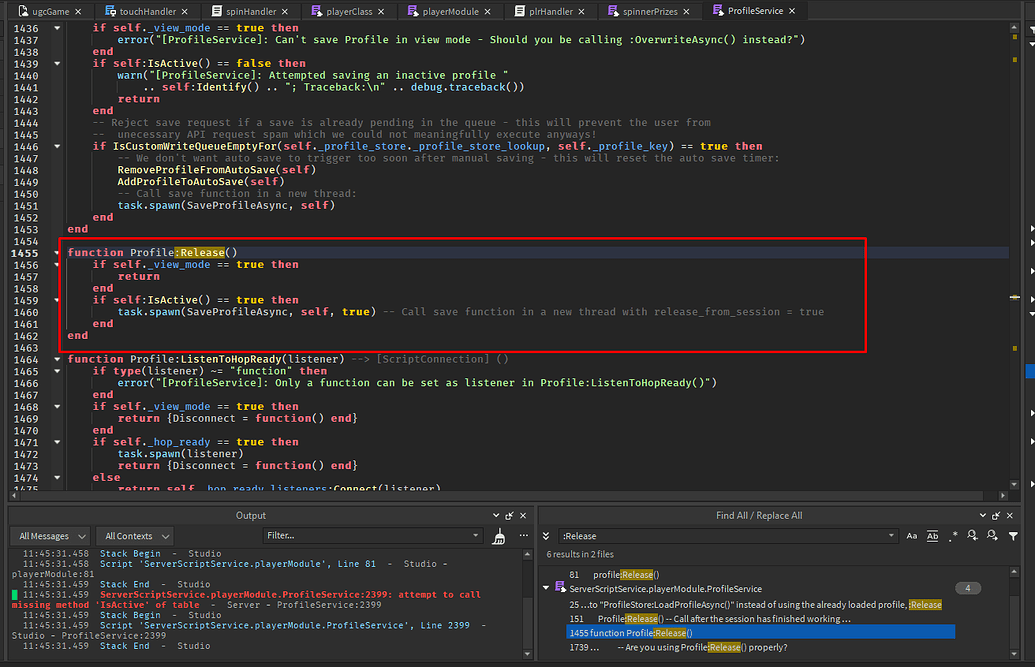Open the filter funnel icon in Find panel
This screenshot has width=1035, height=667.
pos(1013,535)
